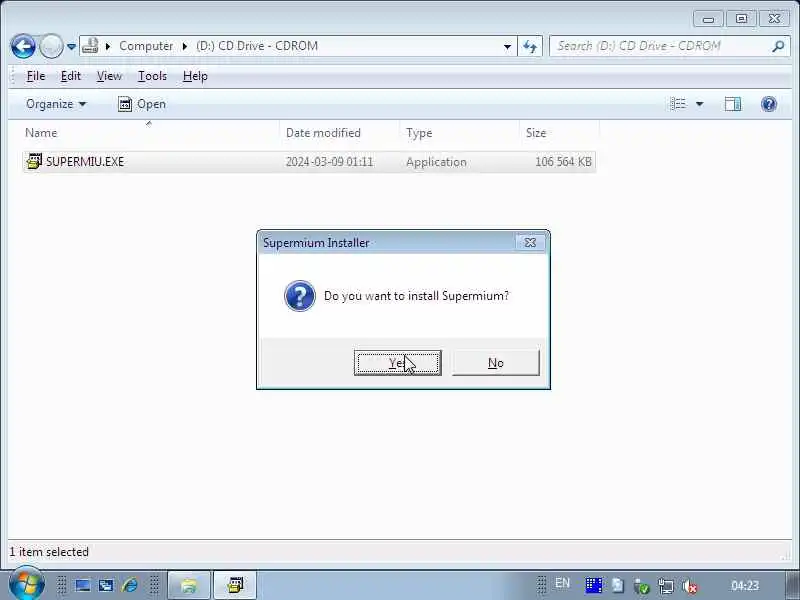
Task: Open the Help menu
Action: 195,76
